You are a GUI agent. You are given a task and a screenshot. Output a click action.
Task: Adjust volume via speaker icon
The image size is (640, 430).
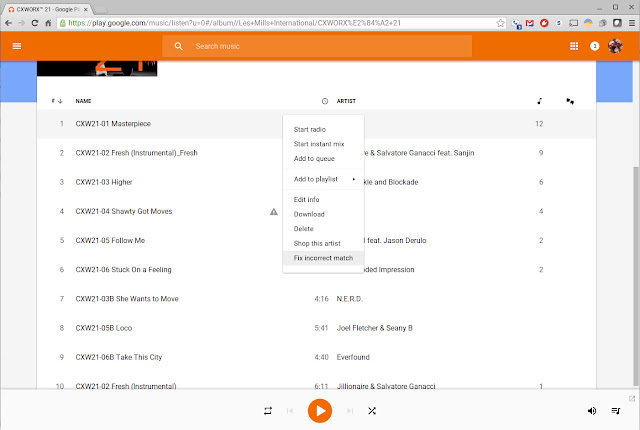(591, 411)
